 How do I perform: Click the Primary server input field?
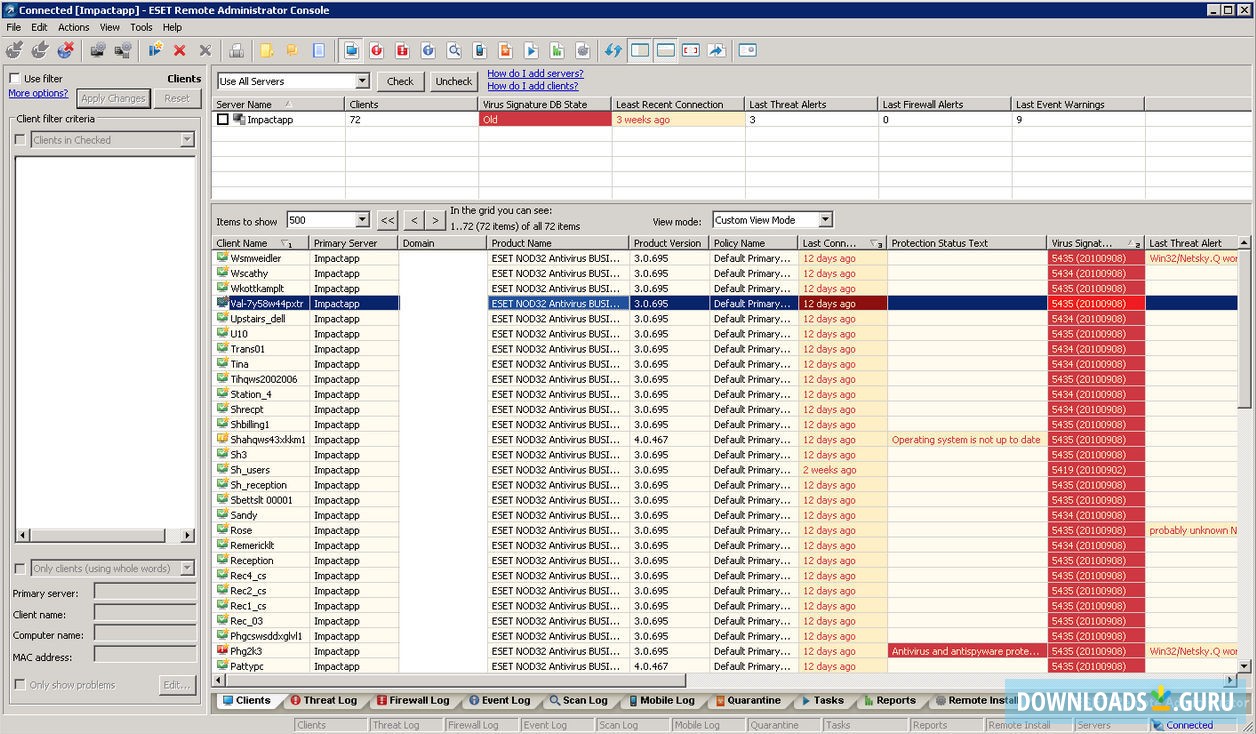tap(145, 591)
